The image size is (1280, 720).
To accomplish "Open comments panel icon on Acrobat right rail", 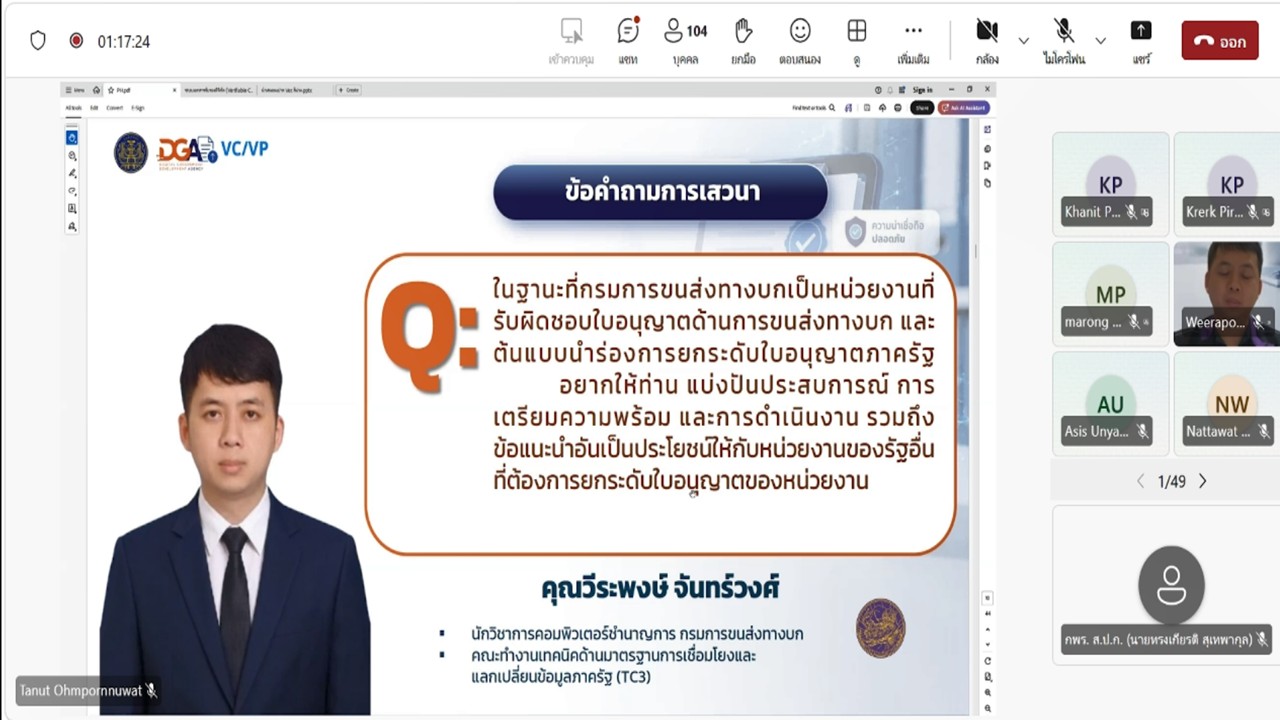I will [x=987, y=149].
